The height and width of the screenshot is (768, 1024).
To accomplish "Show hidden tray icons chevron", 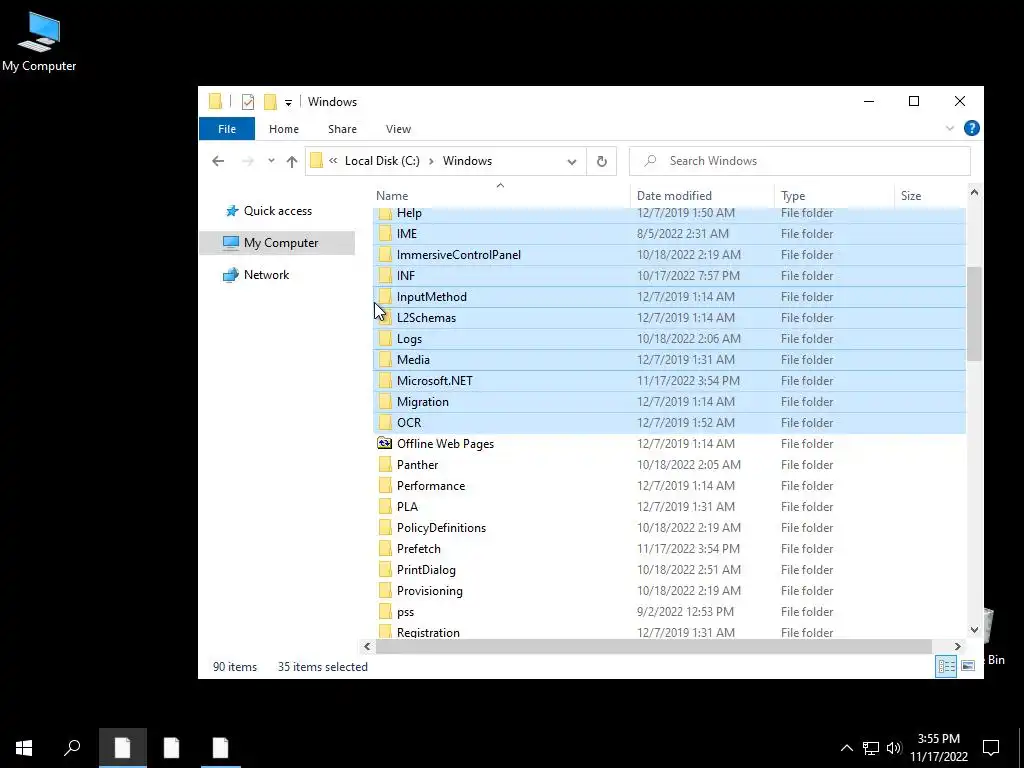I will pyautogui.click(x=846, y=748).
